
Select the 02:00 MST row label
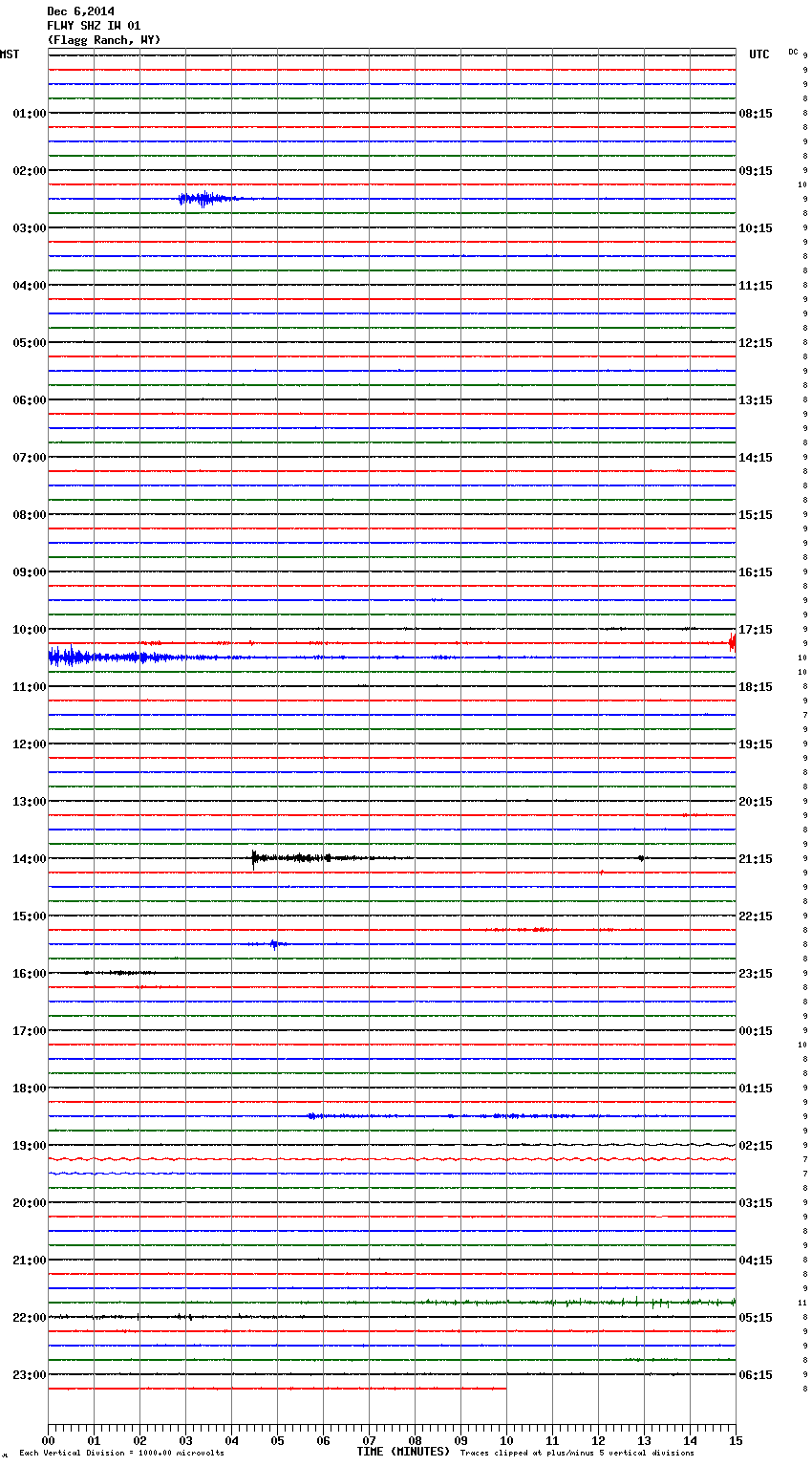pos(30,171)
